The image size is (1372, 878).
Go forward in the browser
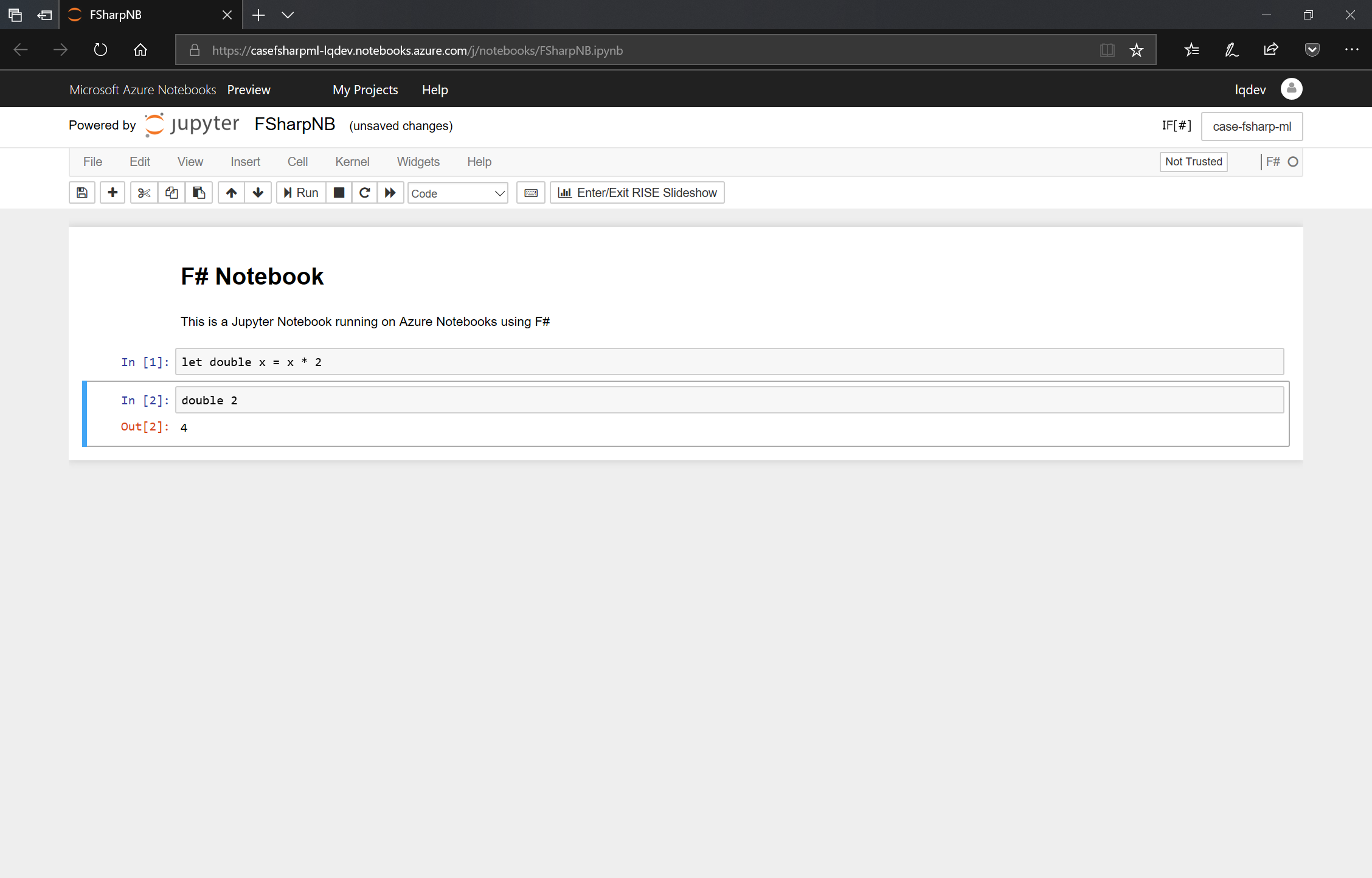tap(60, 50)
